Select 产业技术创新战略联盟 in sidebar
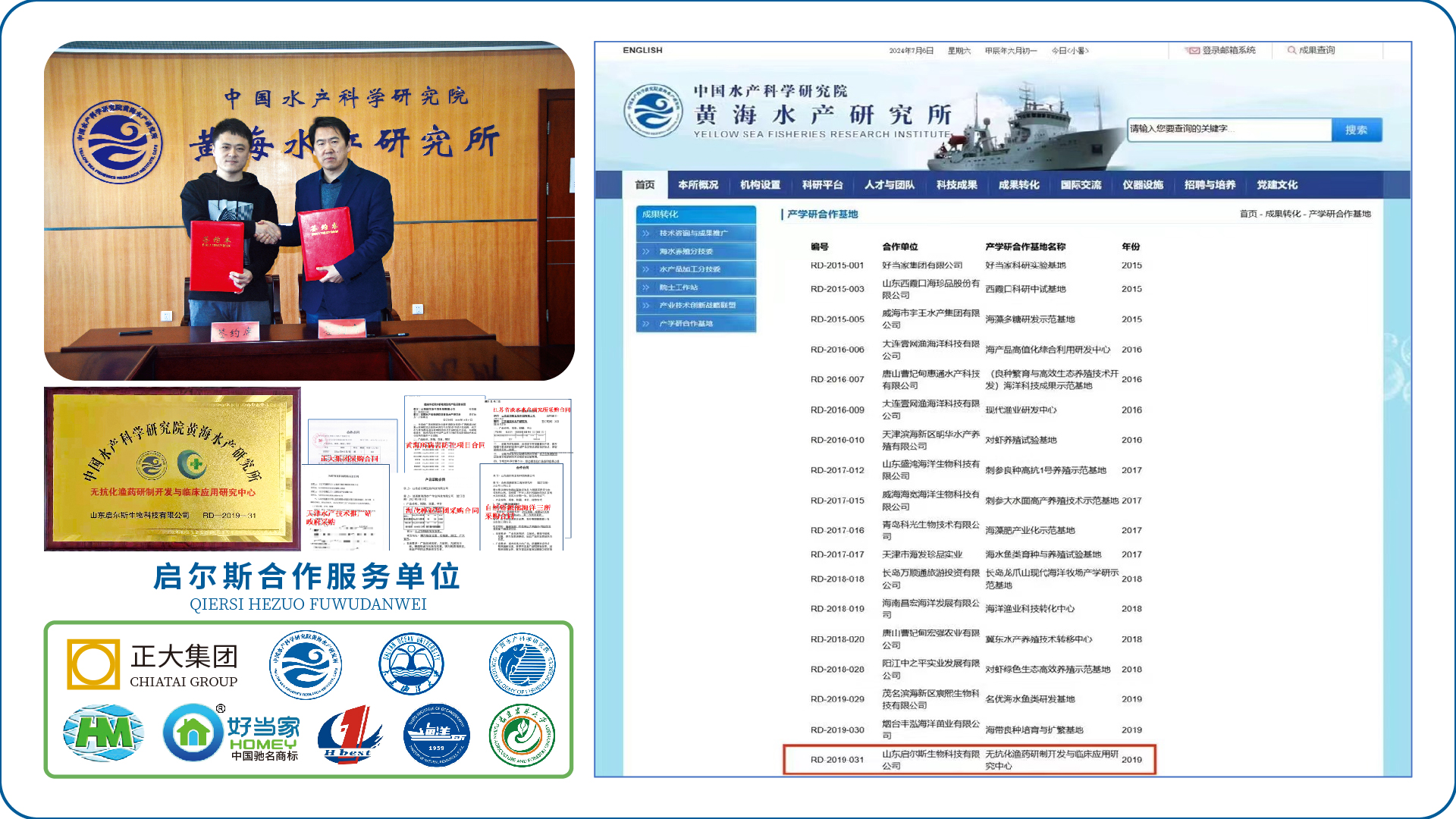The image size is (1456, 819). click(696, 306)
